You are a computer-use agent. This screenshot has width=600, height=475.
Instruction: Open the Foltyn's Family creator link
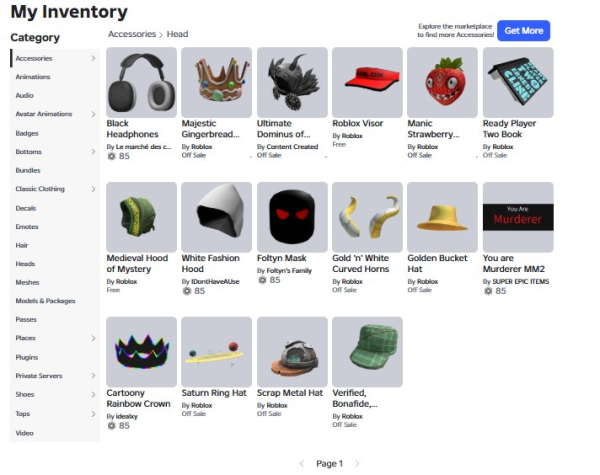(289, 271)
